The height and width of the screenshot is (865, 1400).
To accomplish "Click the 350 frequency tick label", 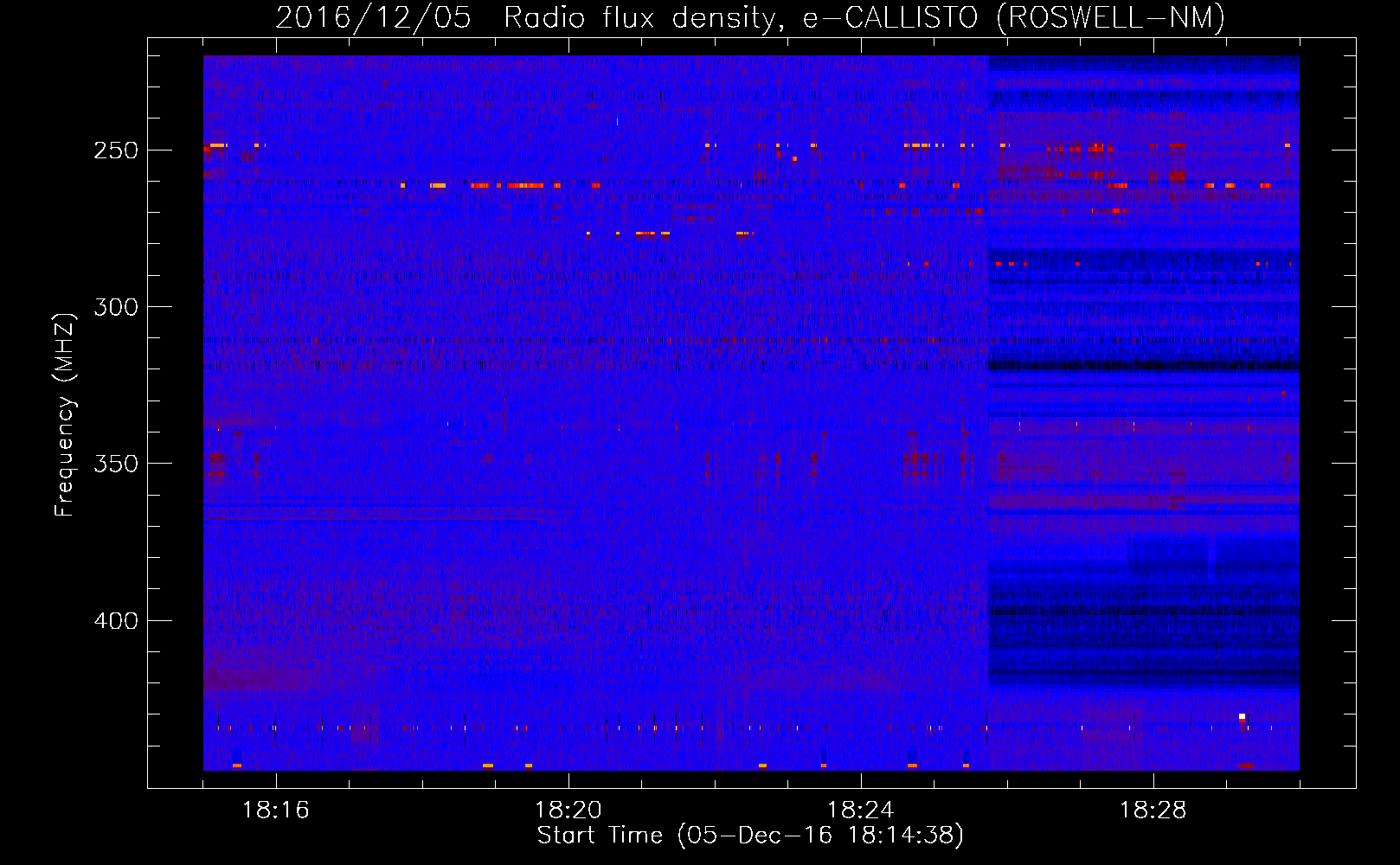I will click(116, 464).
